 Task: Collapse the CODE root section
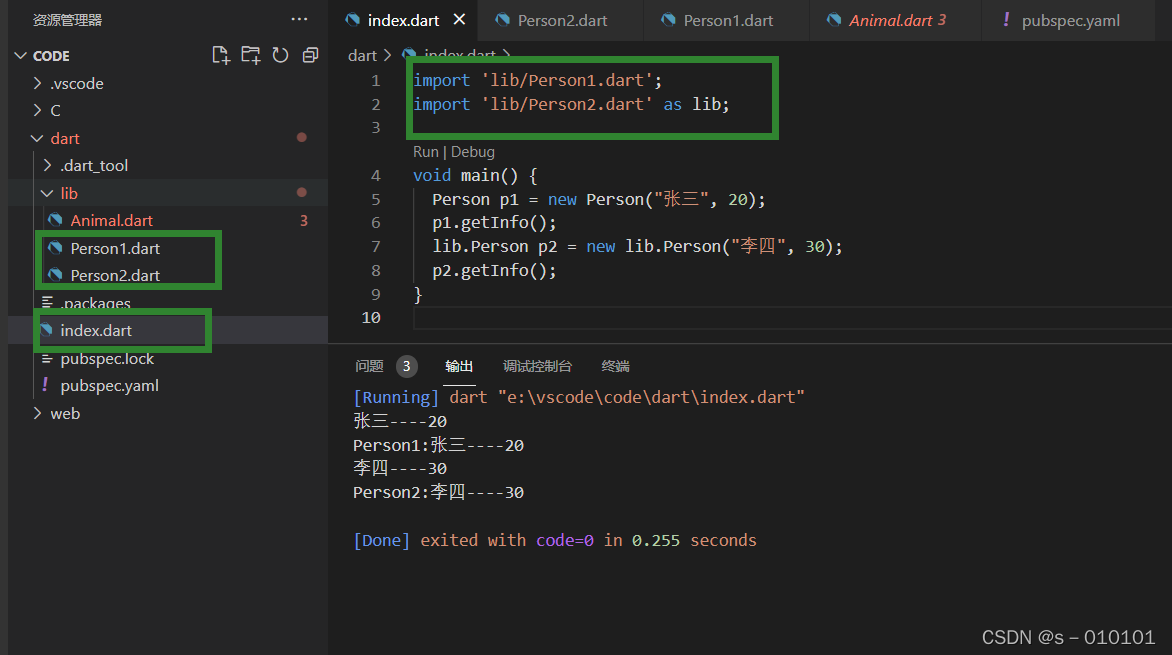(21, 56)
